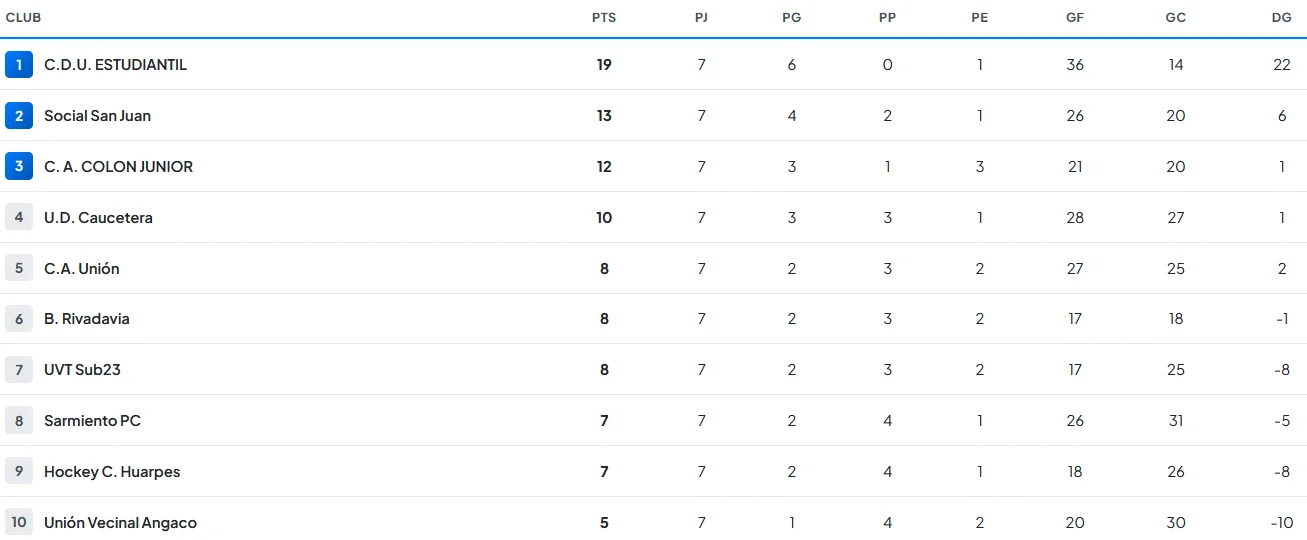1307x540 pixels.
Task: Sort by the PTS column header
Action: [604, 18]
